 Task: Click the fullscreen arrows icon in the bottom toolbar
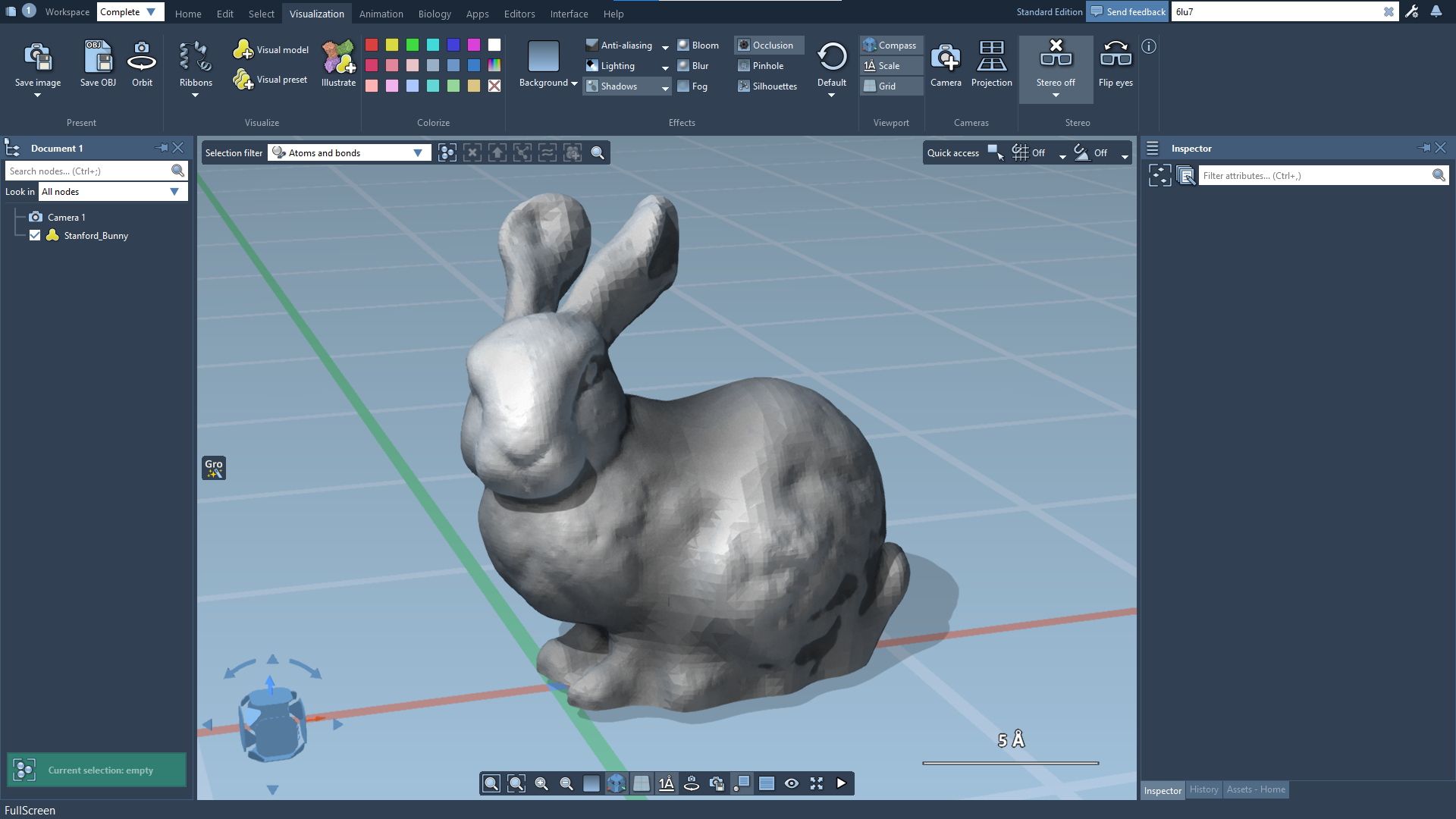point(817,783)
